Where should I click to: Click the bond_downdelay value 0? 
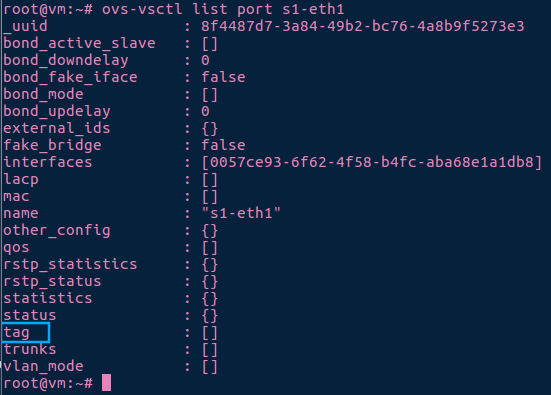click(206, 60)
